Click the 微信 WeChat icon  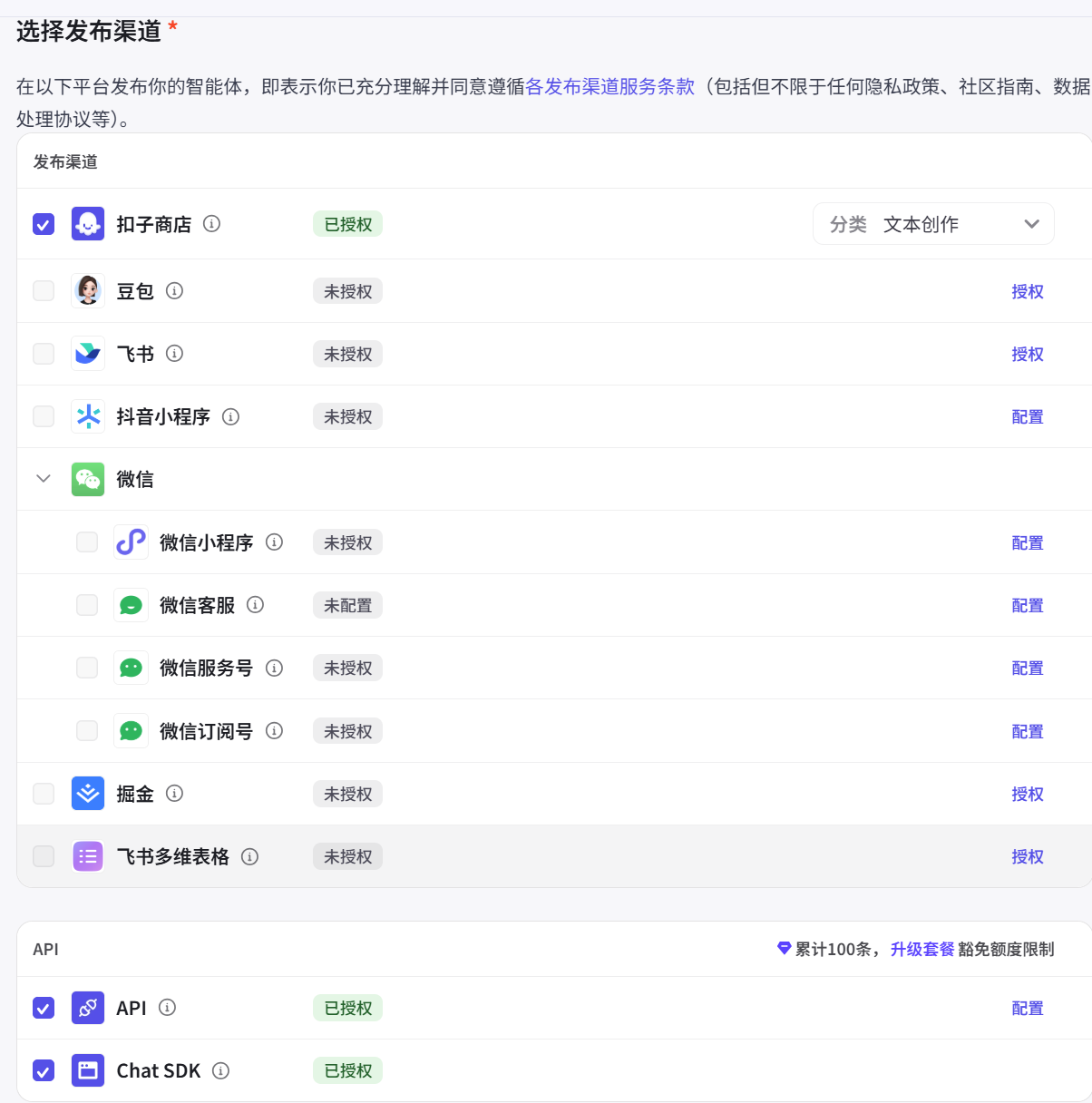pyautogui.click(x=88, y=479)
